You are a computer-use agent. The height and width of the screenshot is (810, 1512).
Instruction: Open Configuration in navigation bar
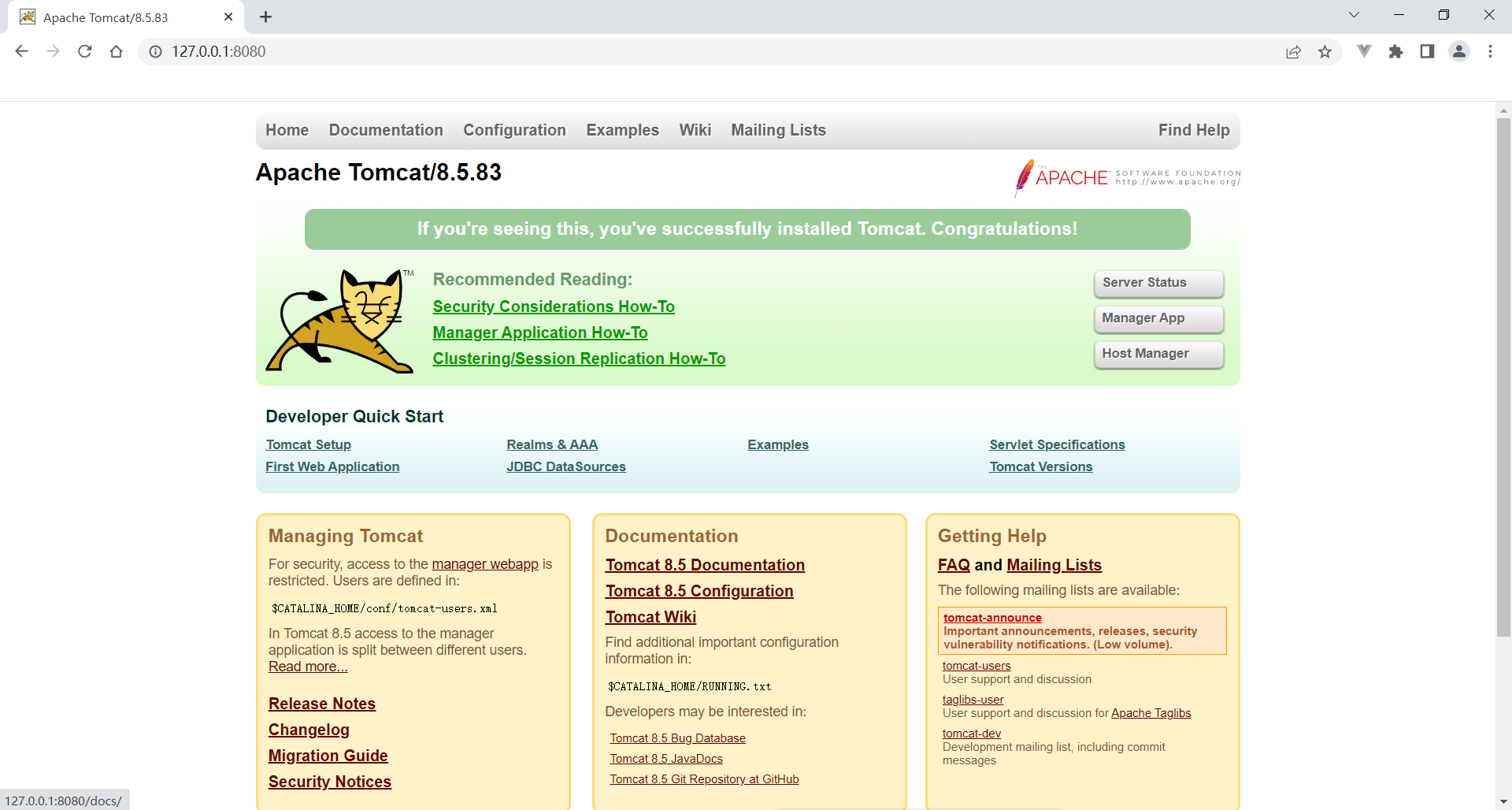pyautogui.click(x=514, y=130)
